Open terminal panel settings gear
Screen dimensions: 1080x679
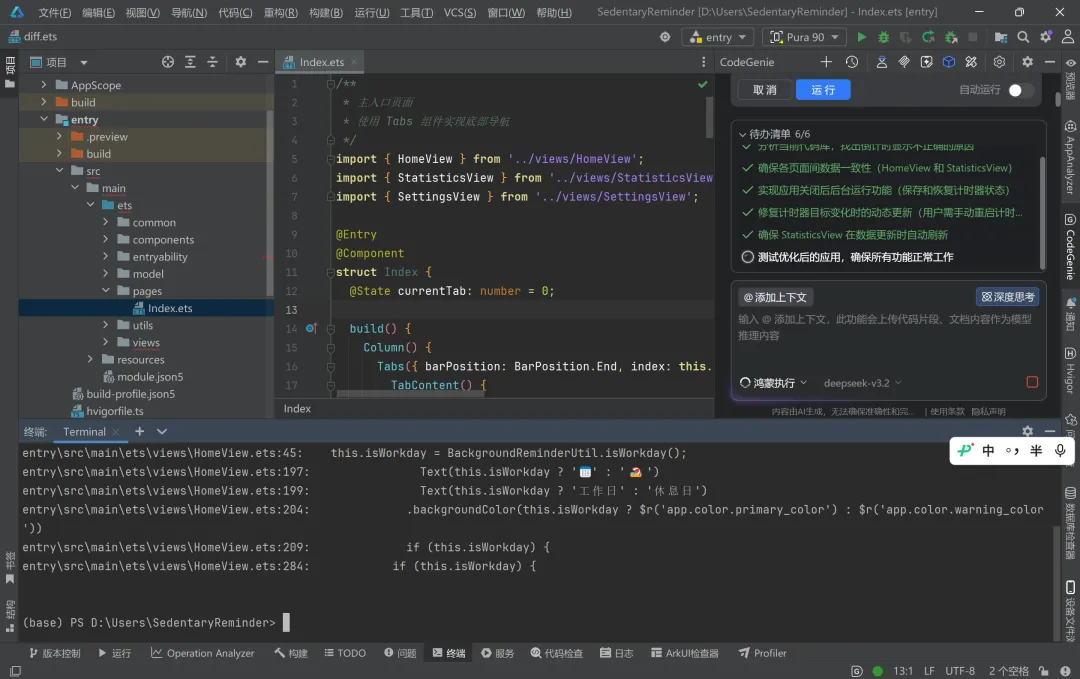click(1028, 431)
